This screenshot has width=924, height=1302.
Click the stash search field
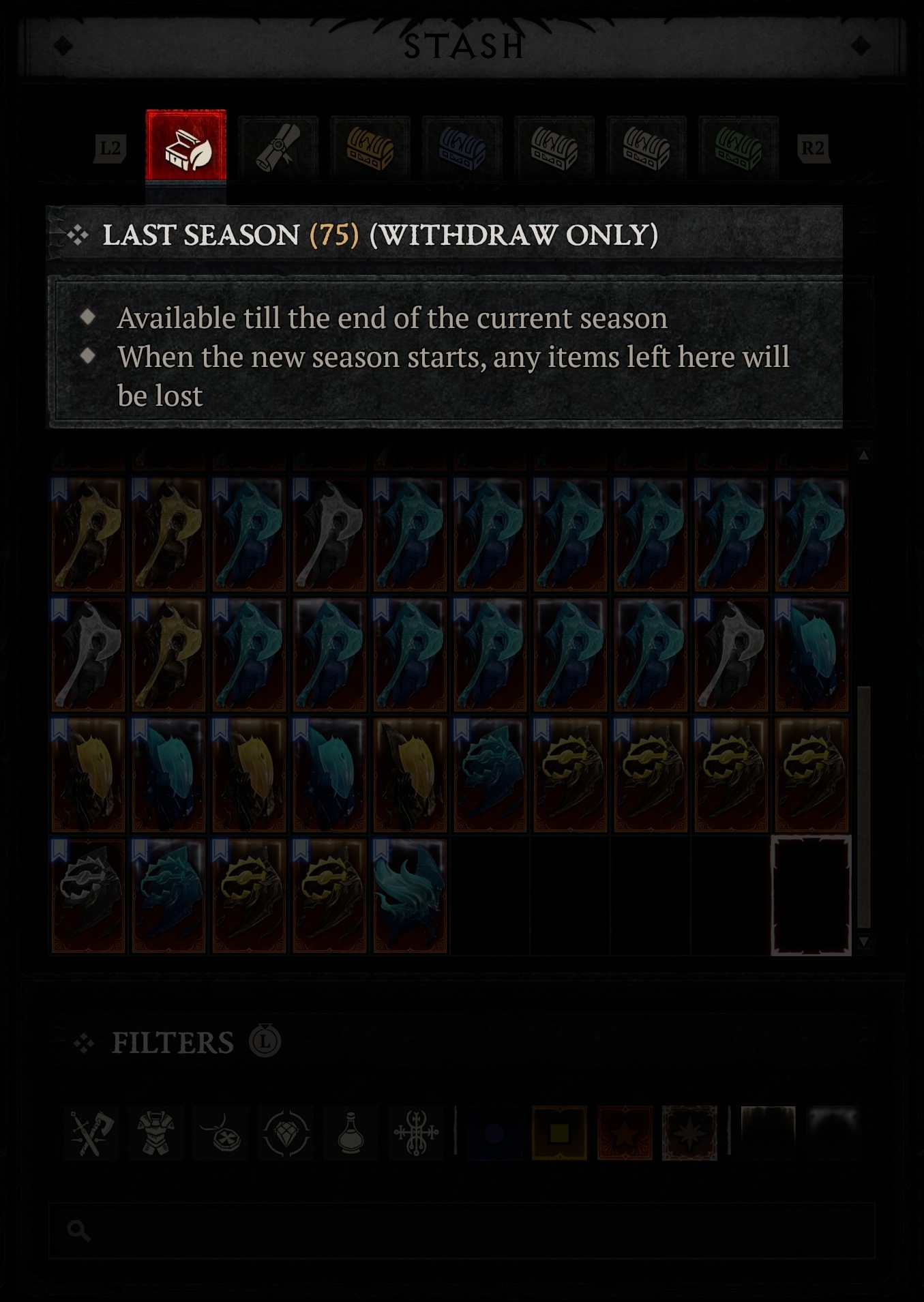[x=462, y=1230]
